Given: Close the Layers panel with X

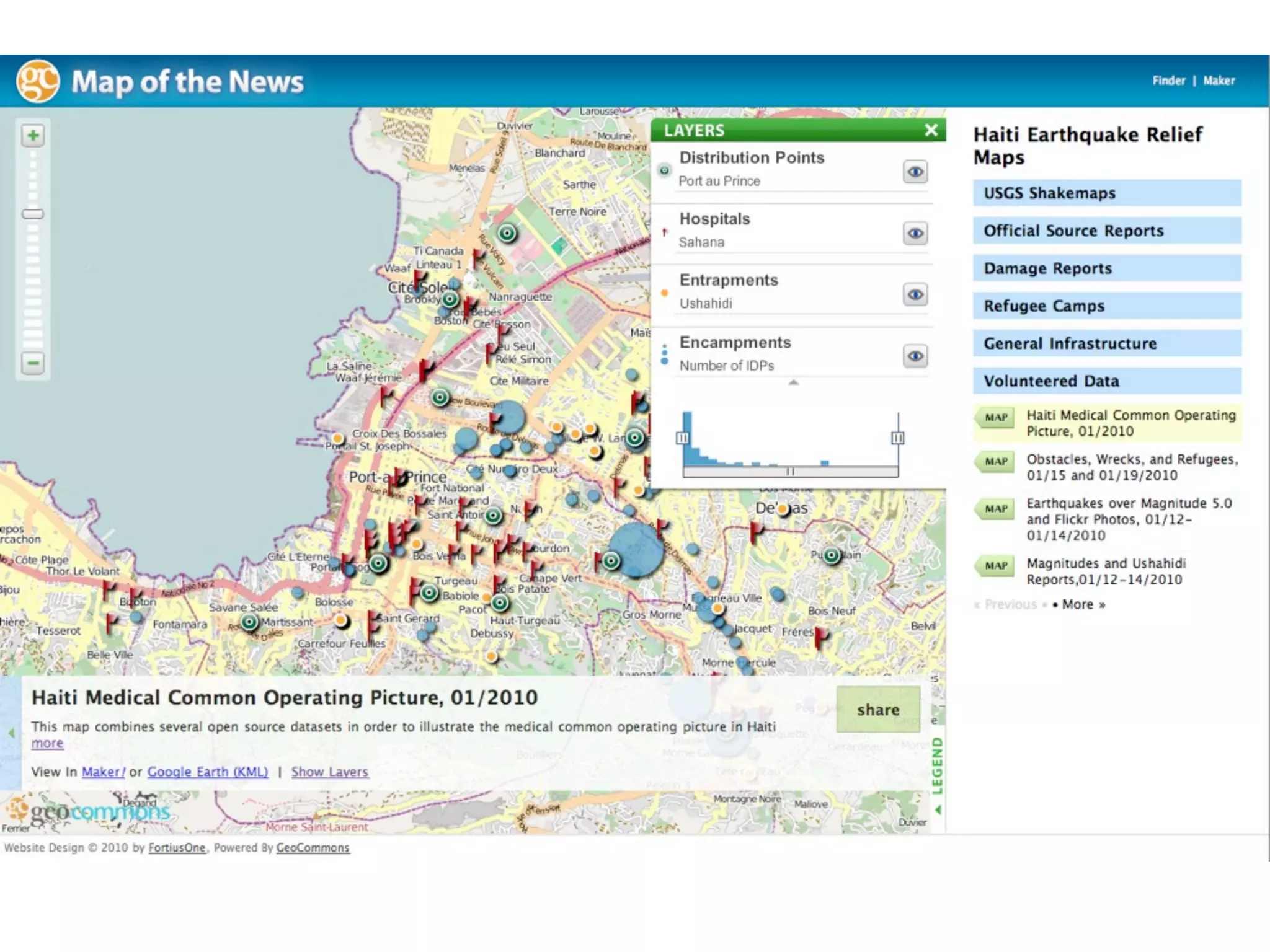Looking at the screenshot, I should (x=930, y=130).
